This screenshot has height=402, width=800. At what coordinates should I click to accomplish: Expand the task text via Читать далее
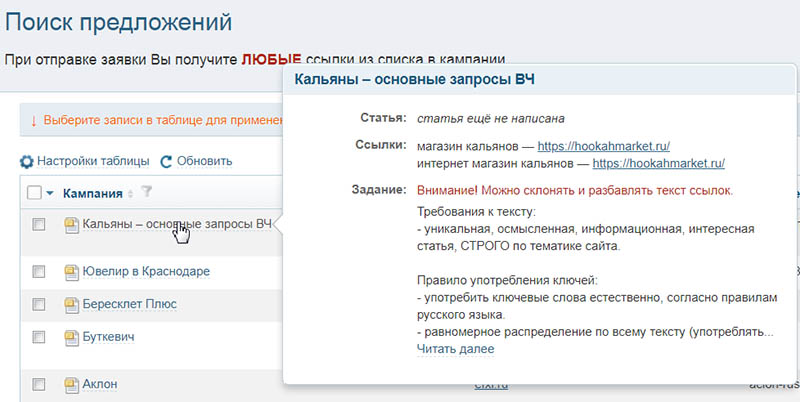click(x=455, y=349)
